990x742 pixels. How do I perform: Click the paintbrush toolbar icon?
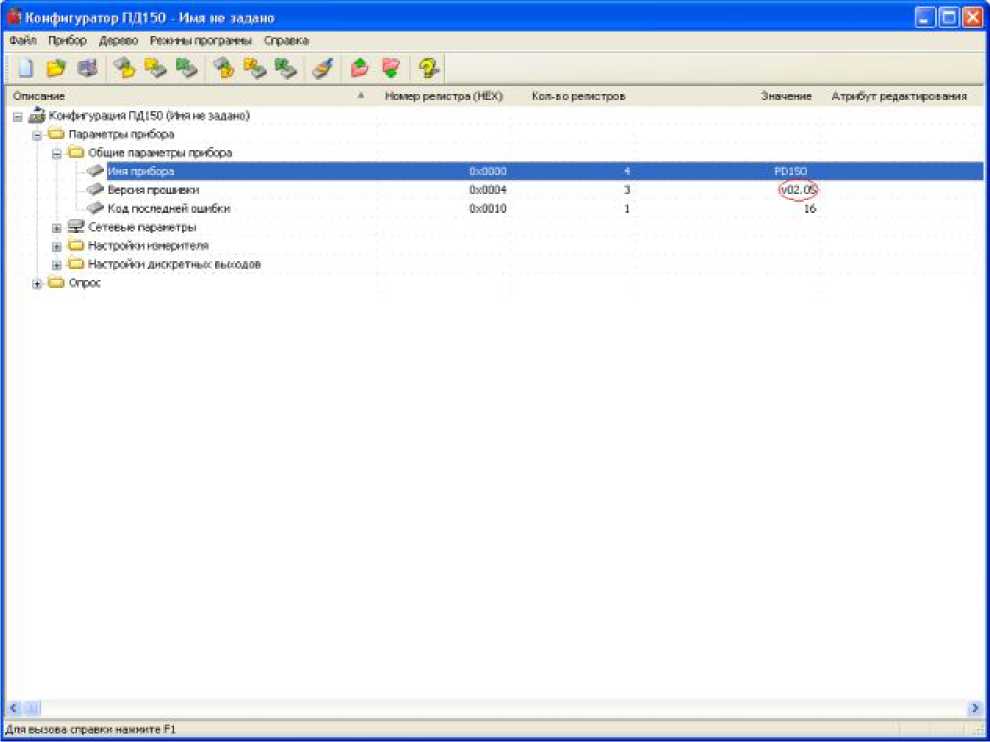321,68
